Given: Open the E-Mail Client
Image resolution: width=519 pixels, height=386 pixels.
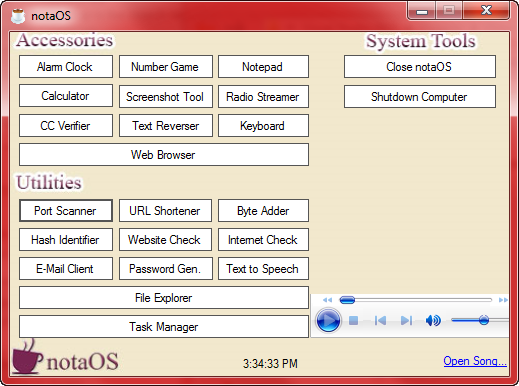Looking at the screenshot, I should tap(66, 269).
